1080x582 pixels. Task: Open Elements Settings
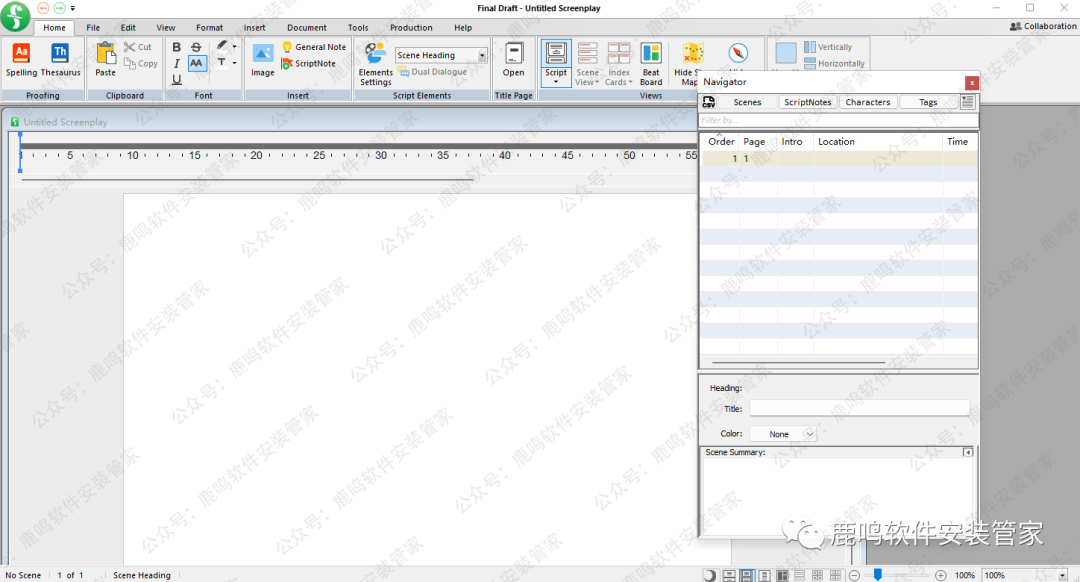tap(375, 64)
